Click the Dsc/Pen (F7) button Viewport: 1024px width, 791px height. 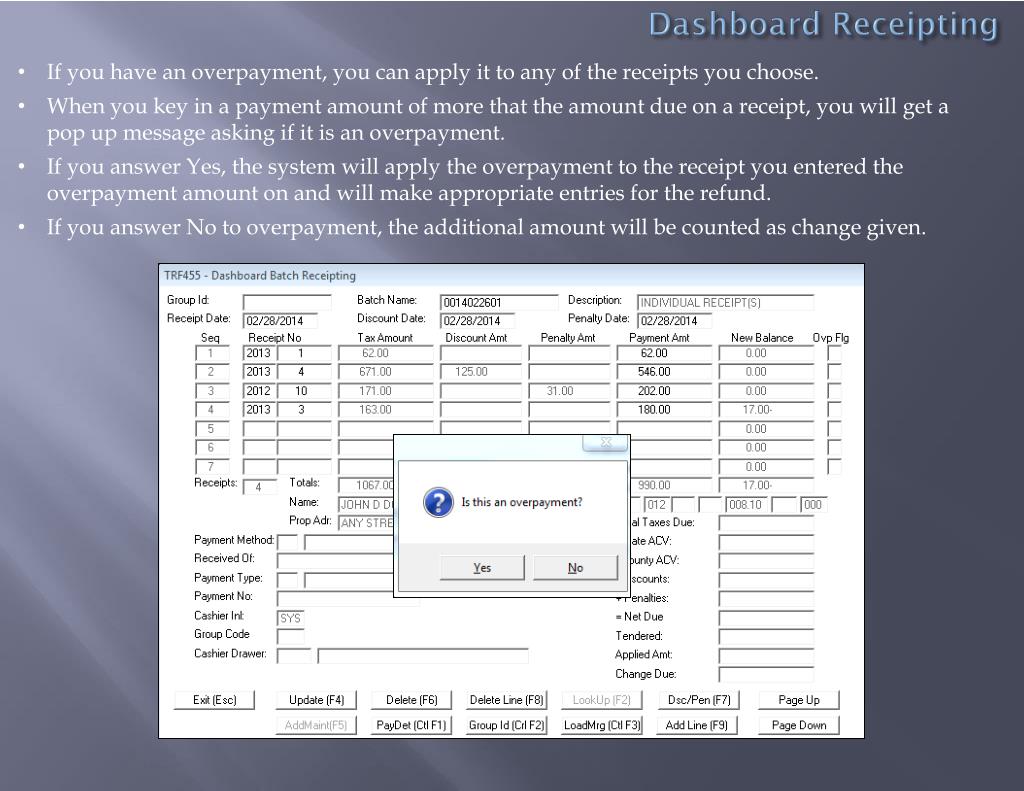click(x=699, y=700)
